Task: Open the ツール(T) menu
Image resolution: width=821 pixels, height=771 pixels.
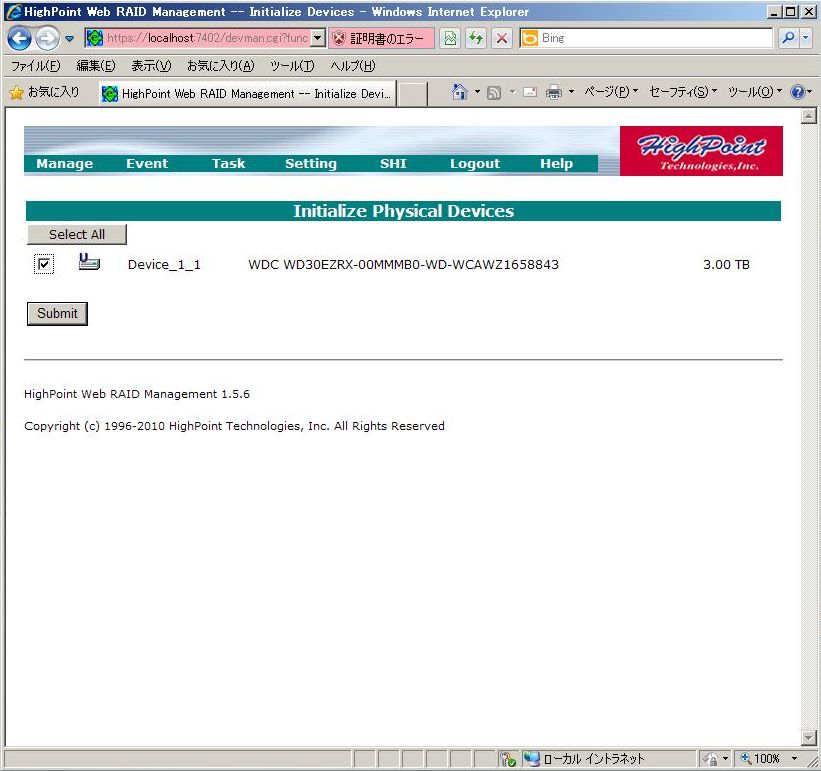Action: pyautogui.click(x=292, y=65)
